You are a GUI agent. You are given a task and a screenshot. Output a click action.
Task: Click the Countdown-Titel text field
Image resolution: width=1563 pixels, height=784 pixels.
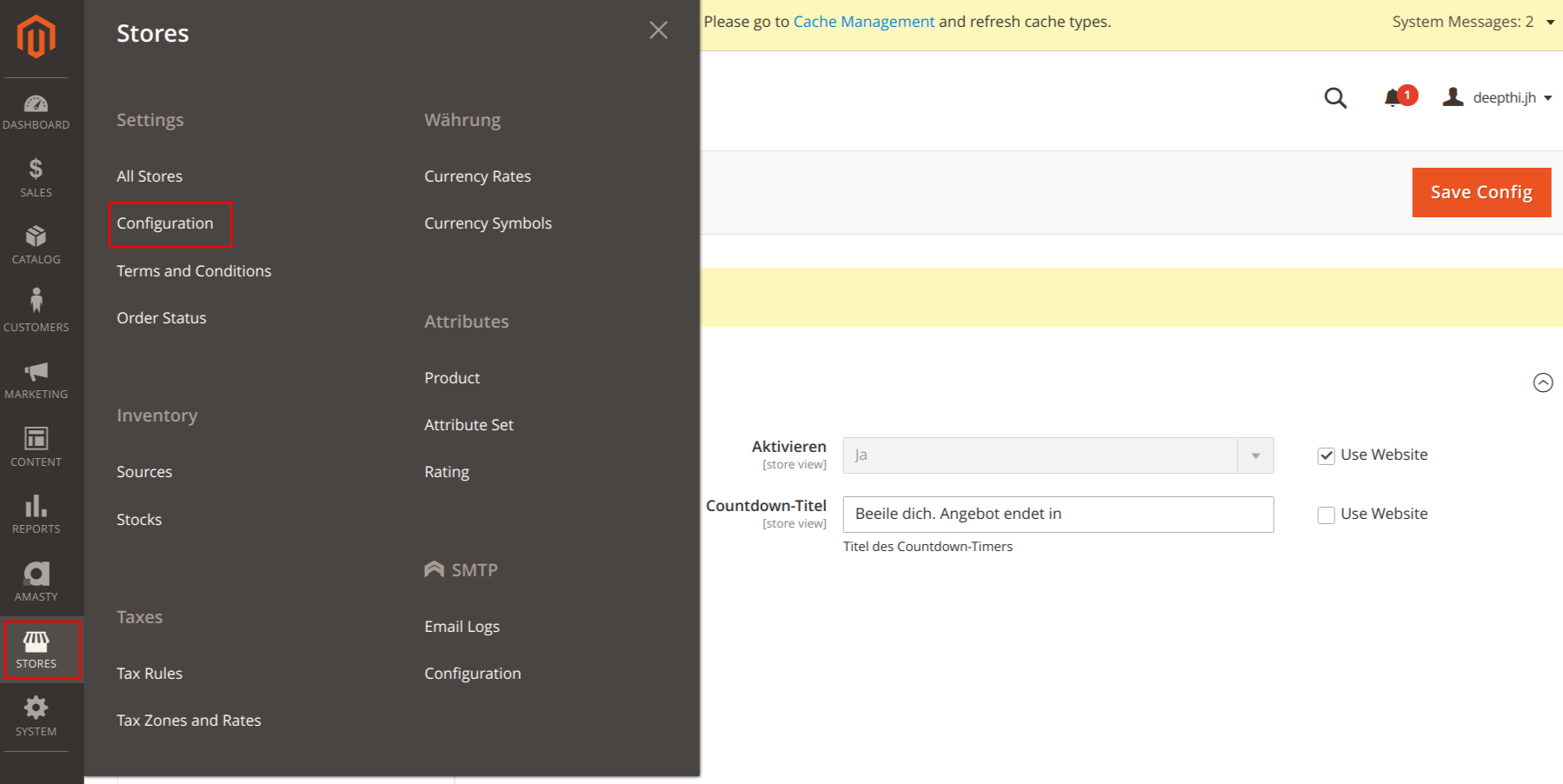[1058, 515]
